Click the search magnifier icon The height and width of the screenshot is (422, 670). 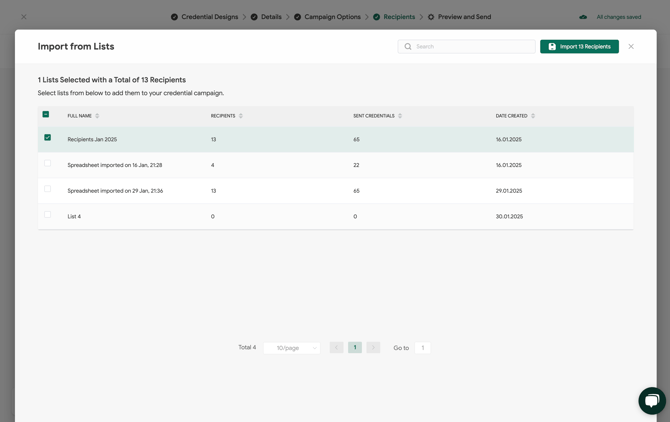[408, 47]
